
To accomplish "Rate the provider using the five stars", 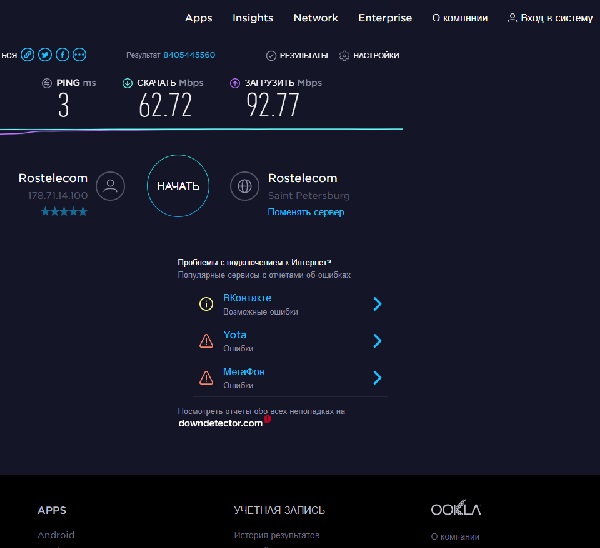I will point(64,212).
